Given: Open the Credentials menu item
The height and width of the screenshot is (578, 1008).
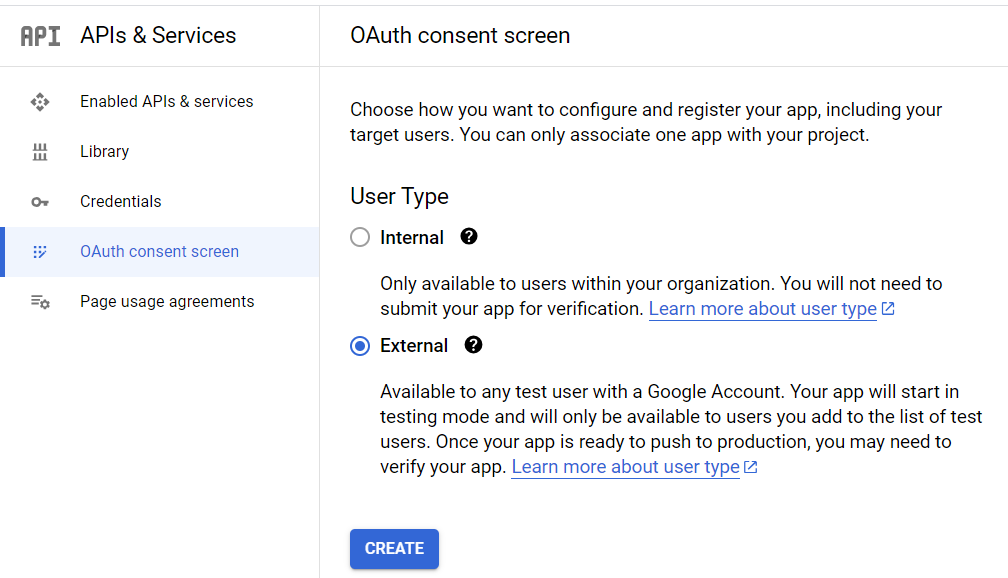Looking at the screenshot, I should click(120, 202).
